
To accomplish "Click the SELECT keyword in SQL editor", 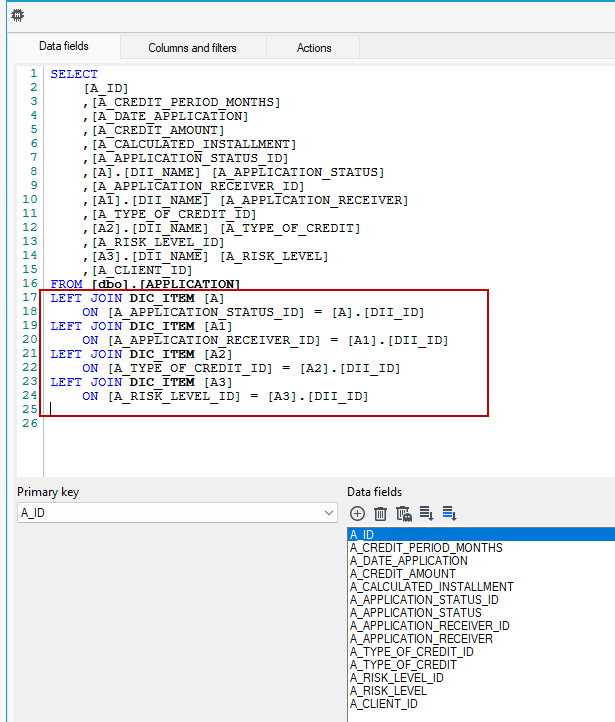I will click(74, 74).
